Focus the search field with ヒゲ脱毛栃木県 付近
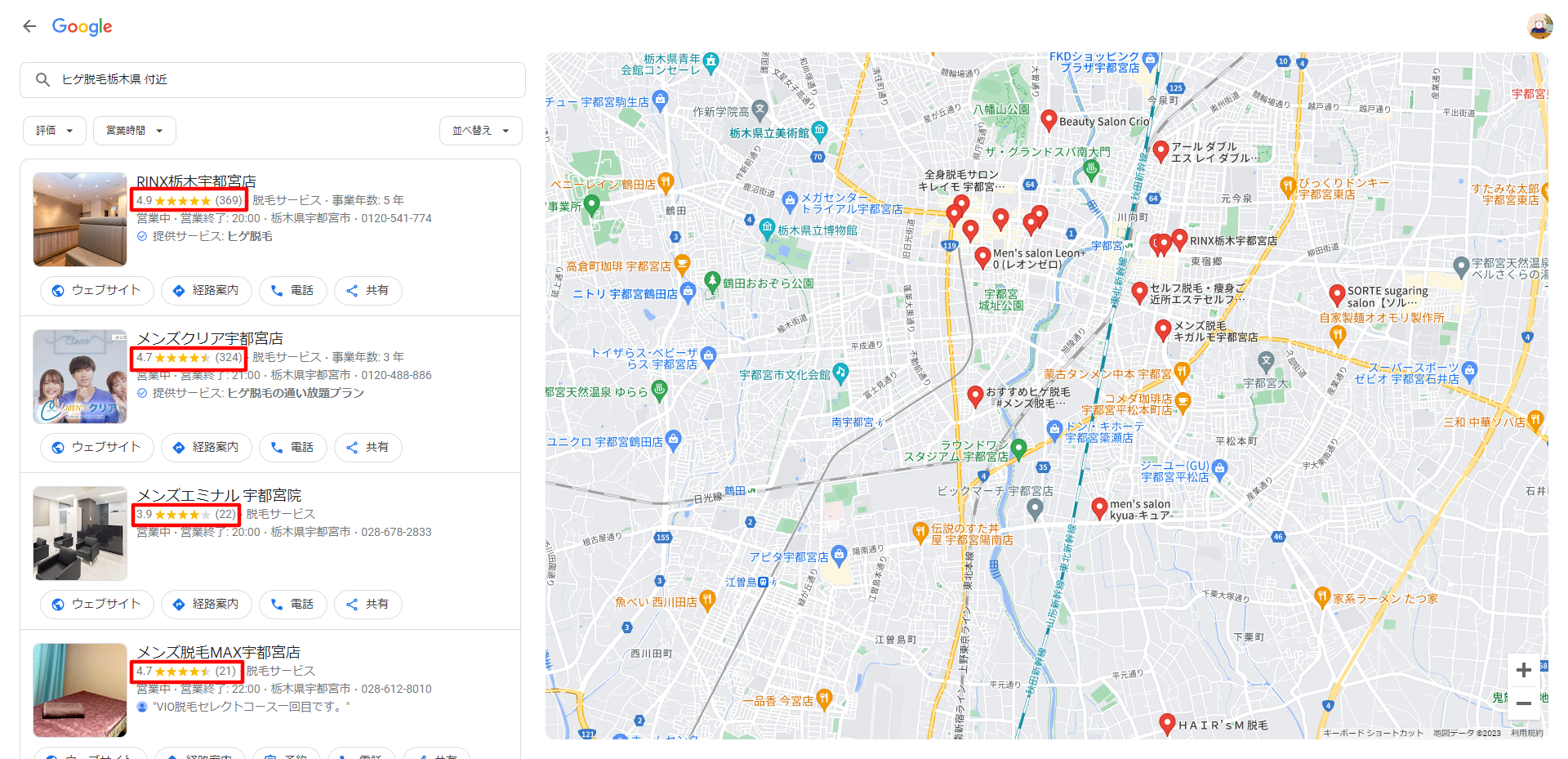Screen dimensions: 1568x759 (x=273, y=80)
